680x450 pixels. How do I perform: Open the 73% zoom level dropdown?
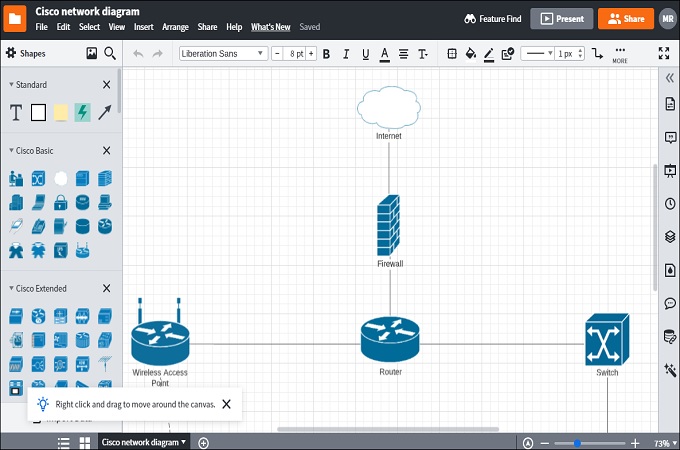662,442
